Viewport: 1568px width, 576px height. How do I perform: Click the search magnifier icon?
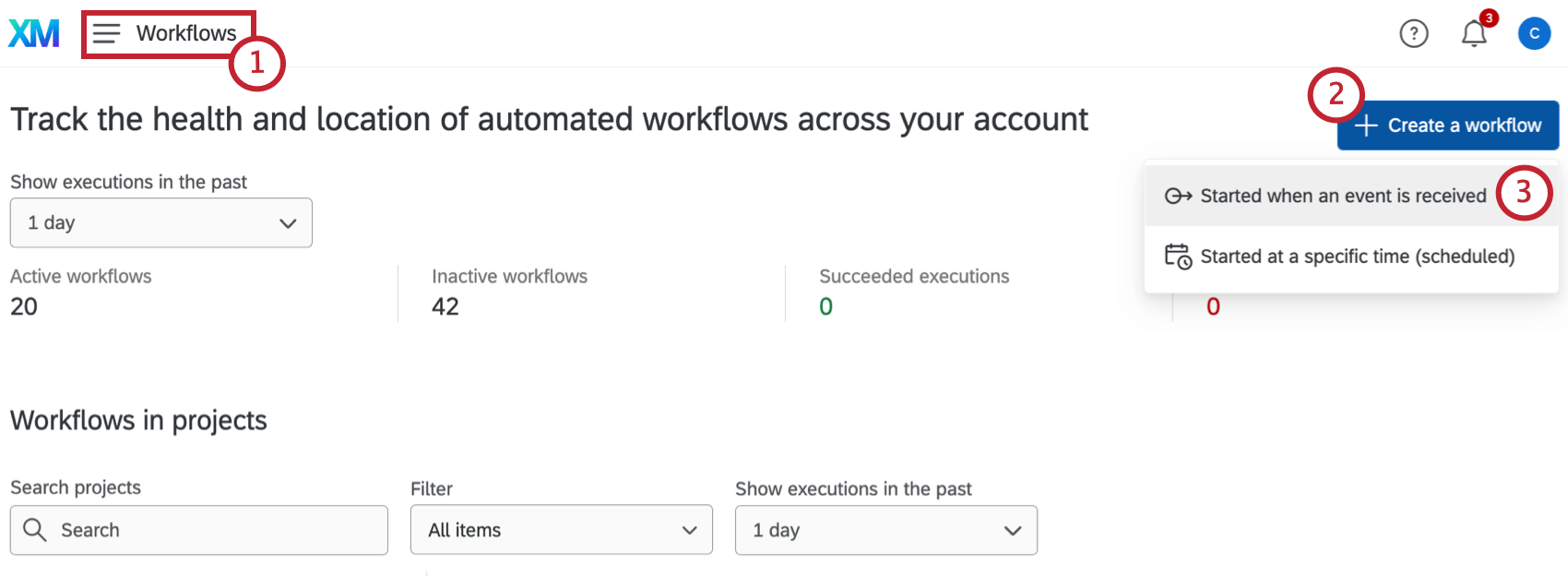point(35,530)
